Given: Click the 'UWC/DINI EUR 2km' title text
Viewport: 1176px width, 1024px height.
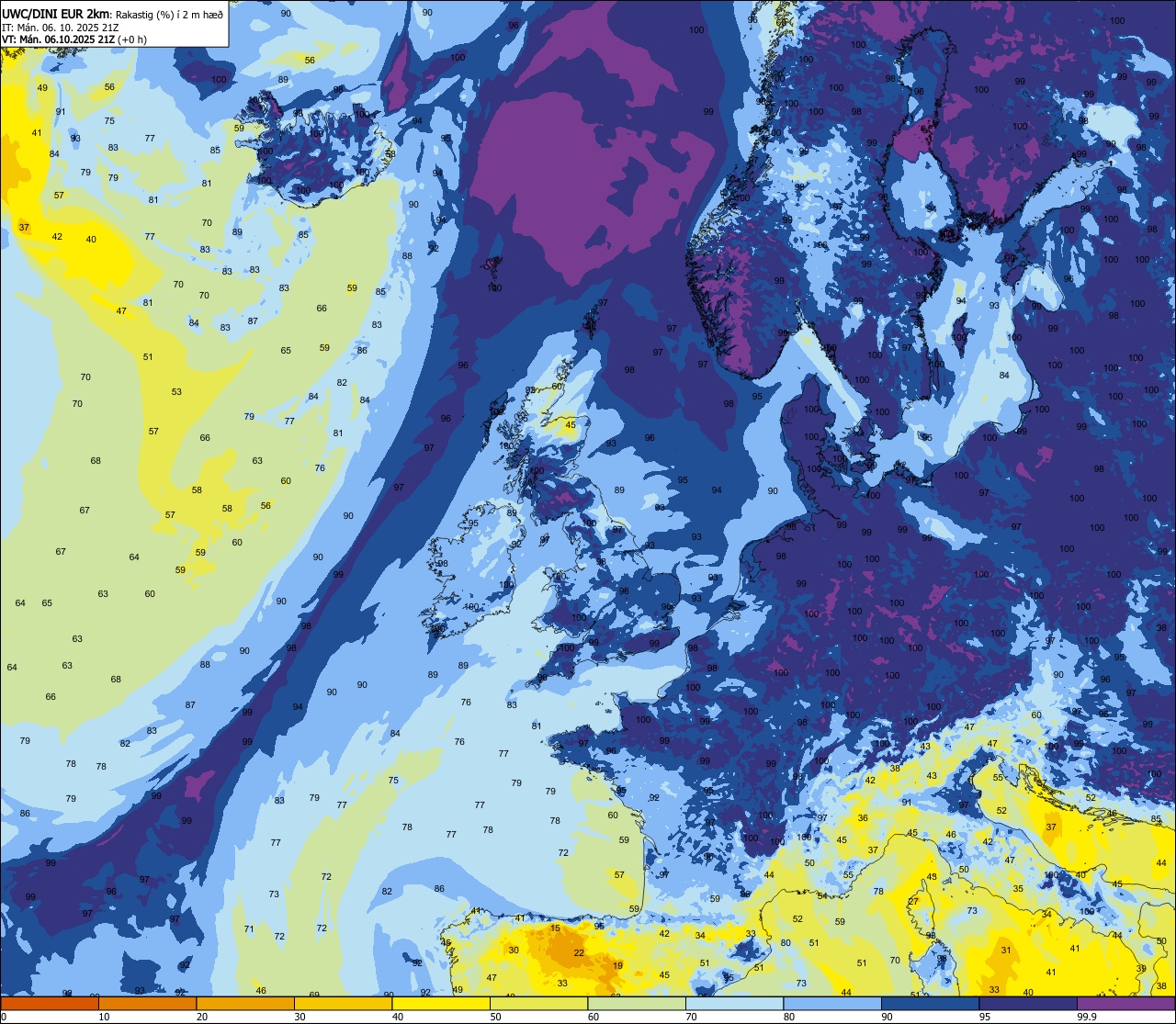Looking at the screenshot, I should click(56, 13).
